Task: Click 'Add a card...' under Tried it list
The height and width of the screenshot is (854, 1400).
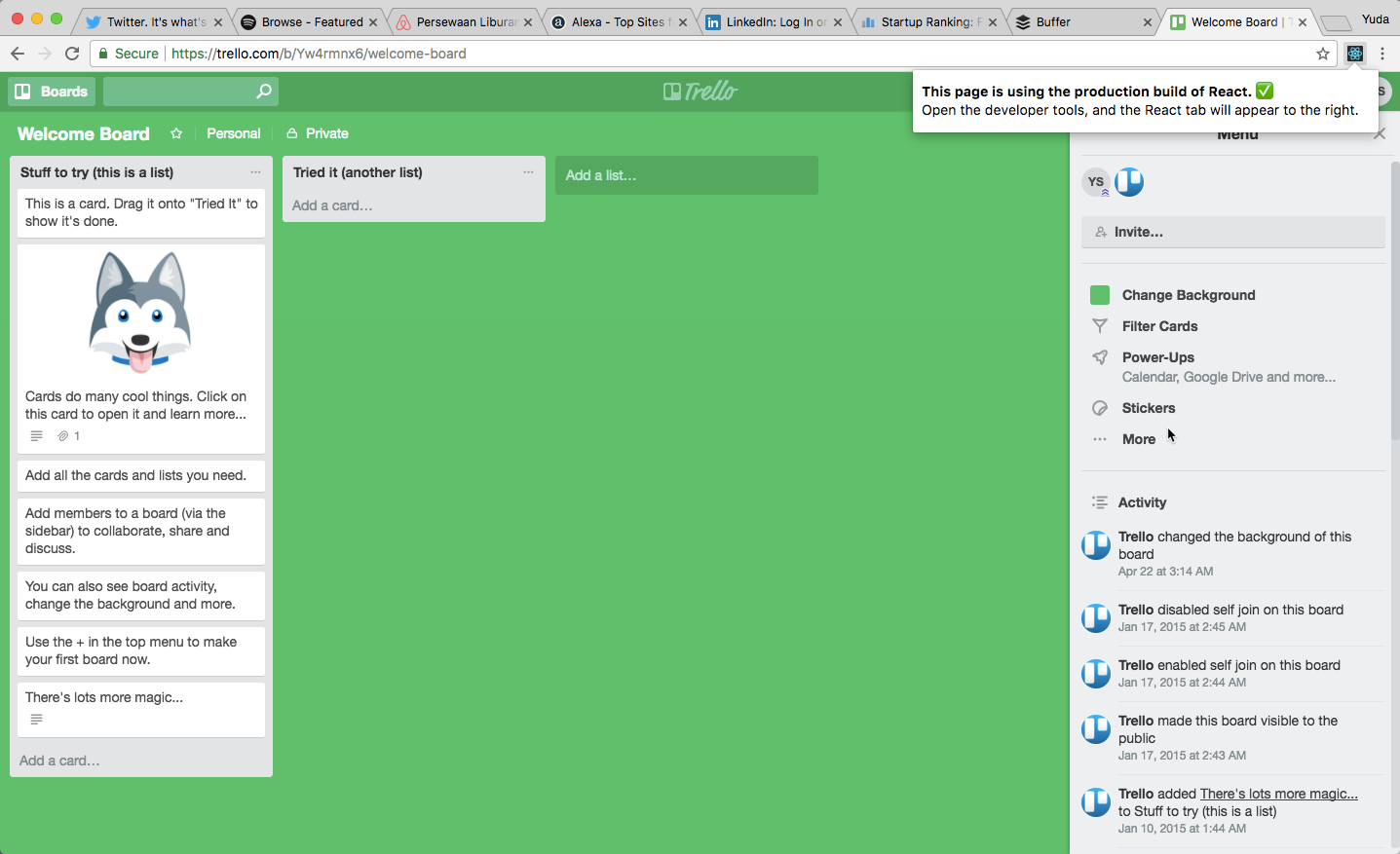Action: point(332,205)
